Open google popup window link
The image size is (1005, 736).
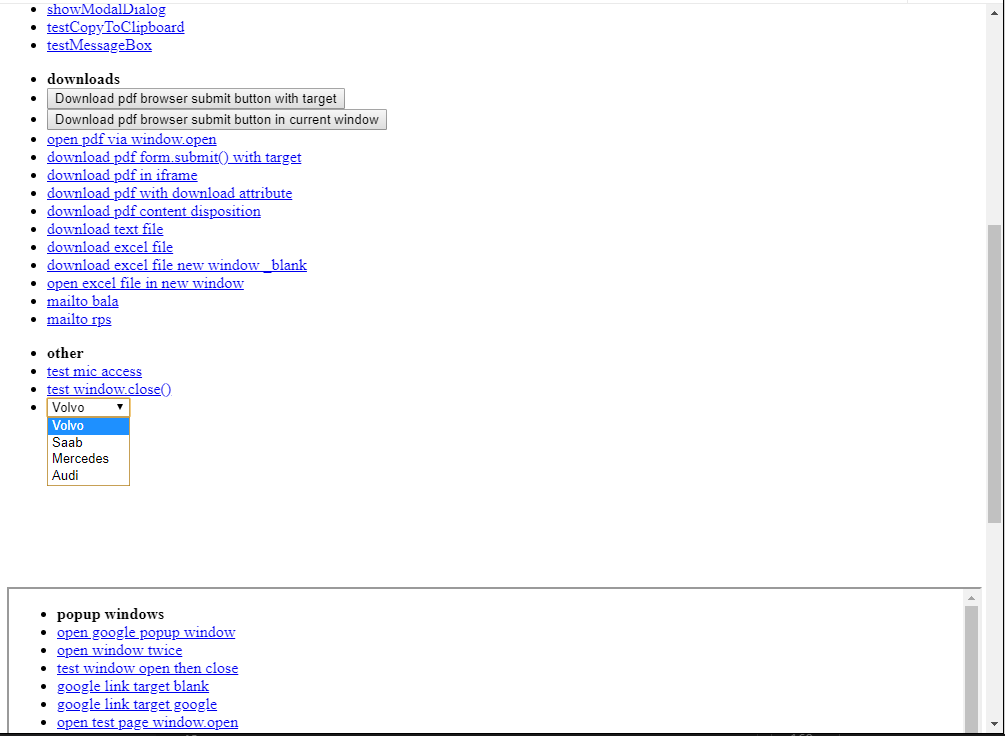tap(146, 632)
